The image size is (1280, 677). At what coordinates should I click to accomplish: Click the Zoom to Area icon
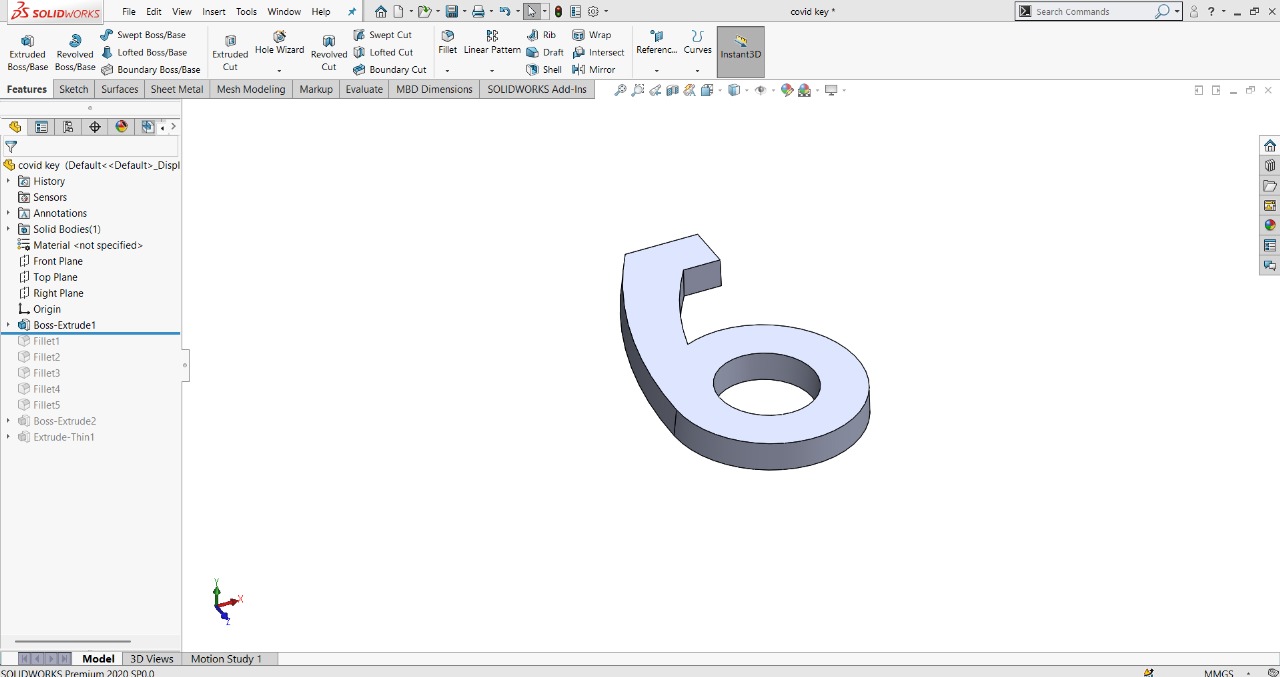click(638, 90)
